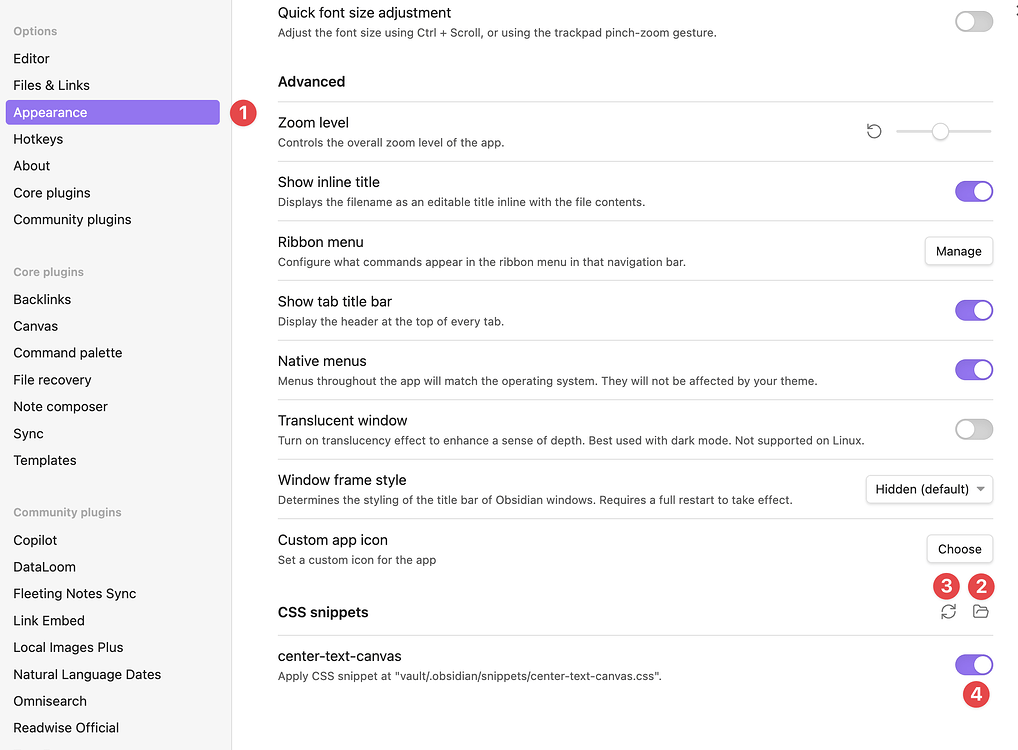The height and width of the screenshot is (750, 1018).
Task: Open Backlinks plugin settings
Action: (x=41, y=299)
